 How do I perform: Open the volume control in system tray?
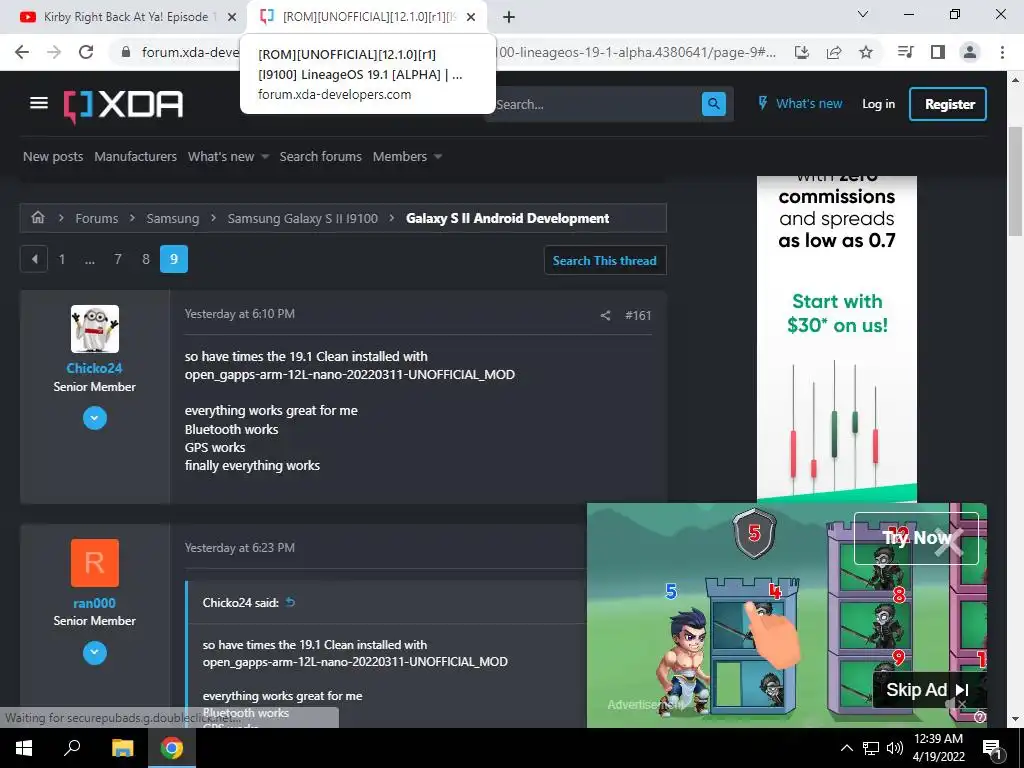pyautogui.click(x=895, y=748)
